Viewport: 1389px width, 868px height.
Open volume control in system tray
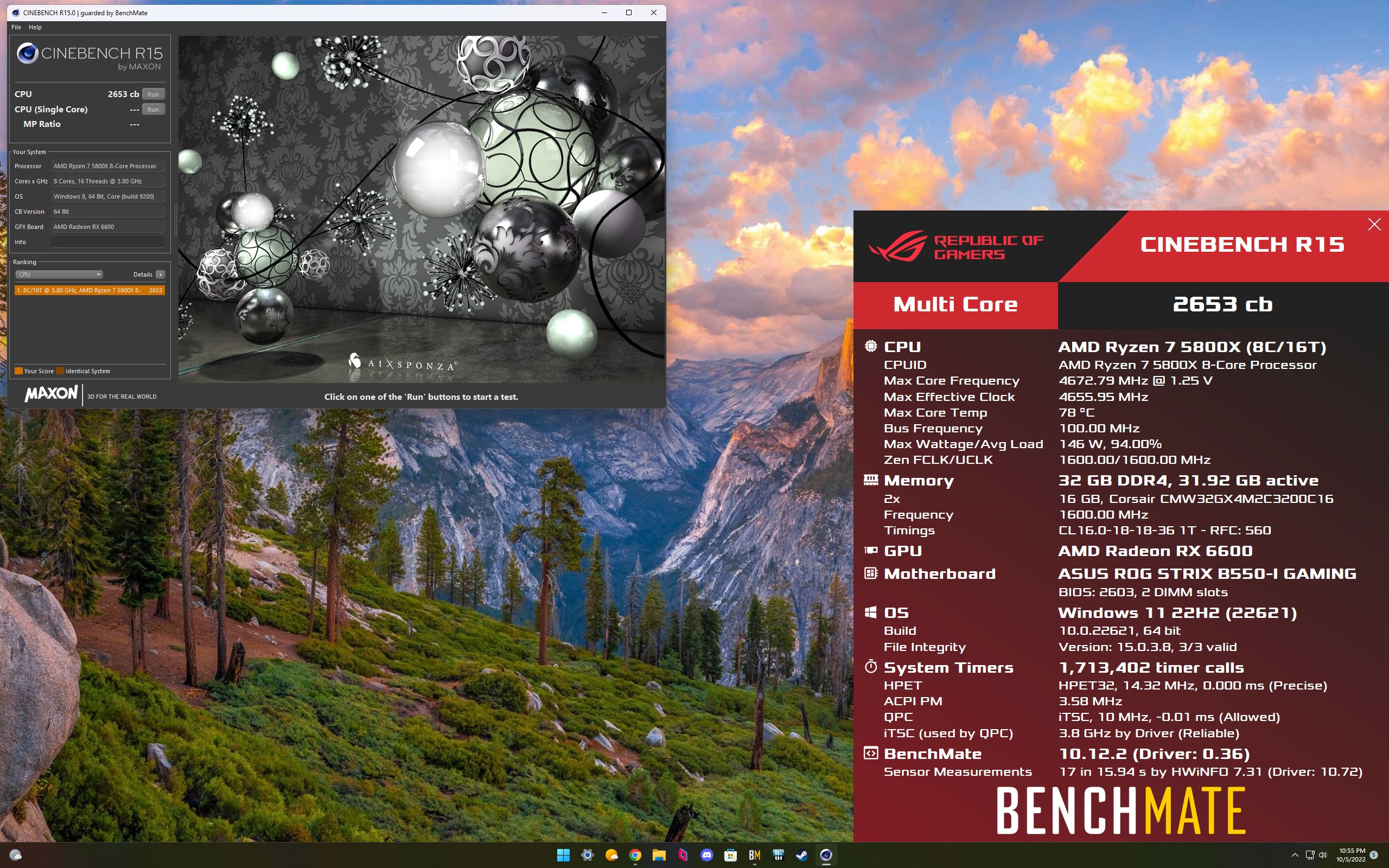click(1323, 856)
